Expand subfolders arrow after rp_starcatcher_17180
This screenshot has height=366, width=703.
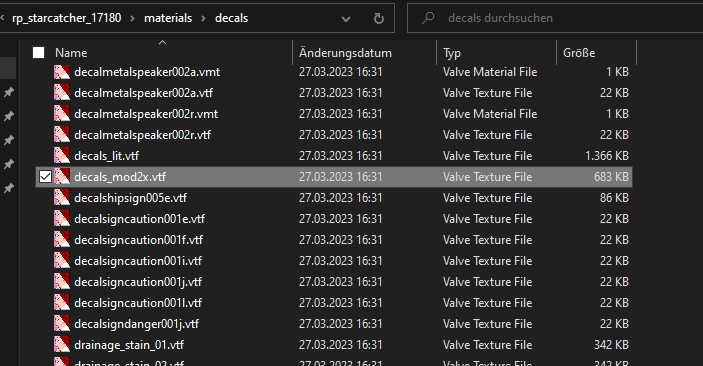[132, 18]
